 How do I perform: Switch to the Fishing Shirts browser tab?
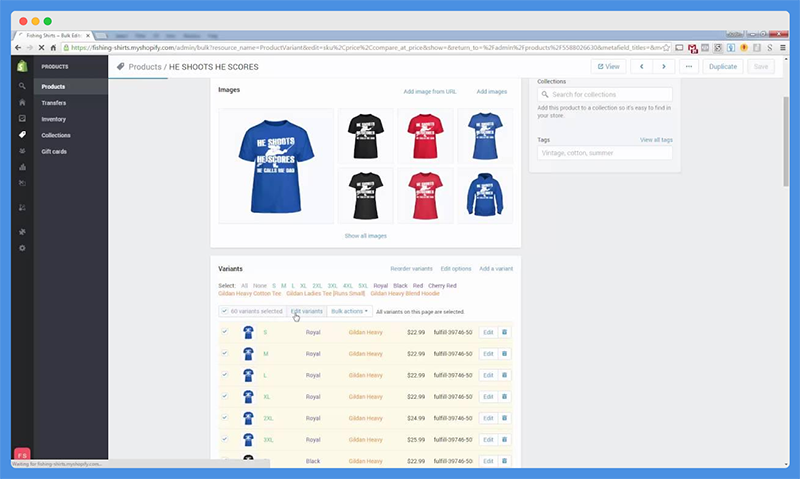tap(54, 36)
